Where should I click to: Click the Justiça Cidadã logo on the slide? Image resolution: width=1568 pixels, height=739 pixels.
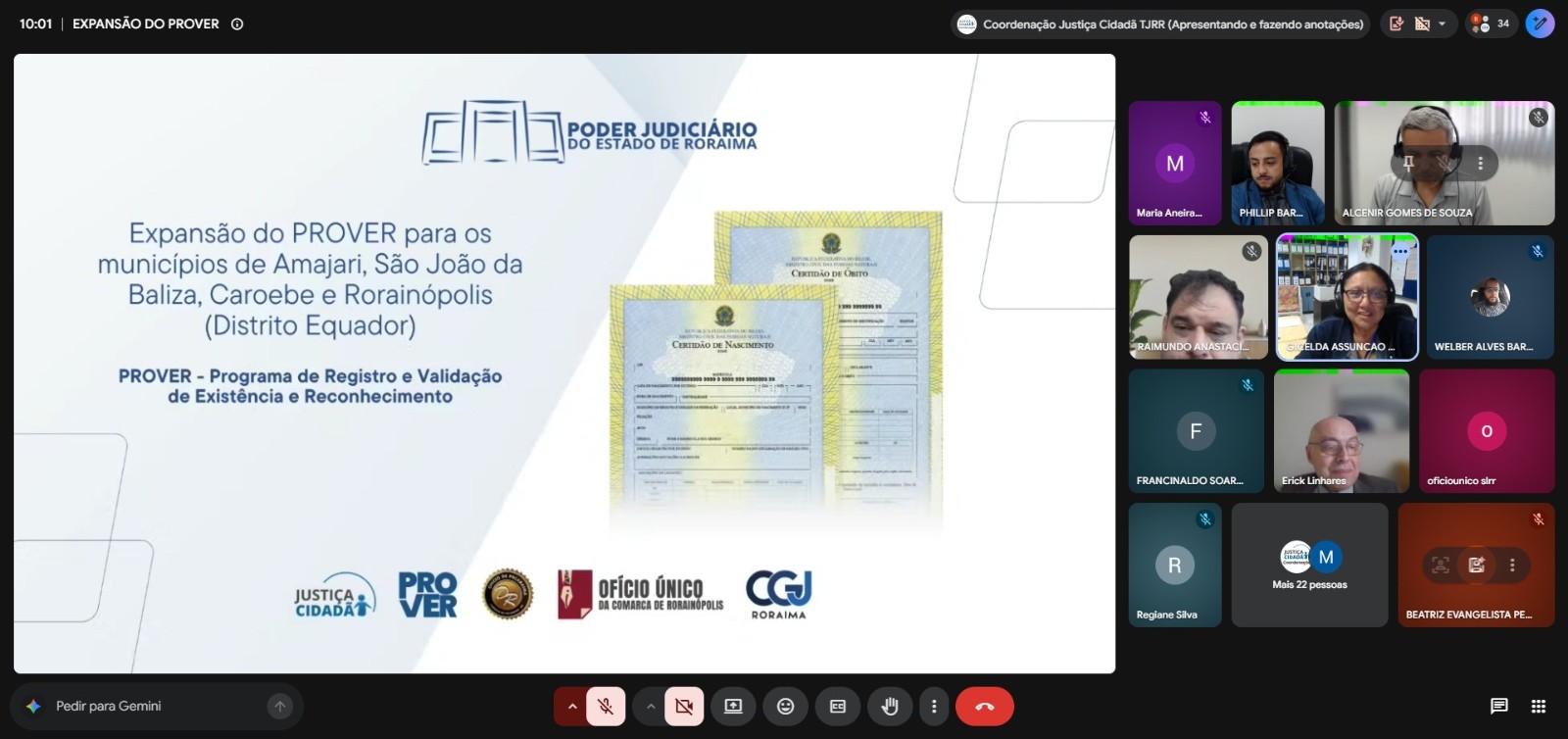coord(334,596)
